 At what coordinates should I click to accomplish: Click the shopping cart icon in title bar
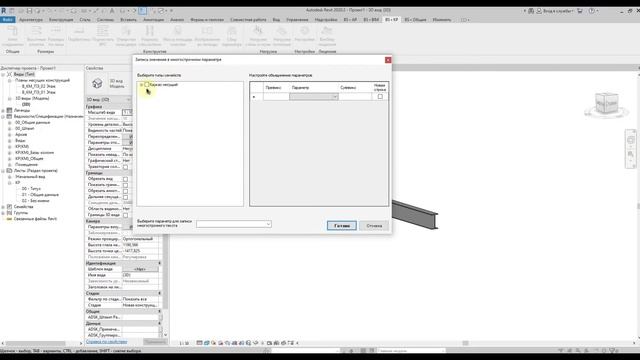pyautogui.click(x=580, y=11)
